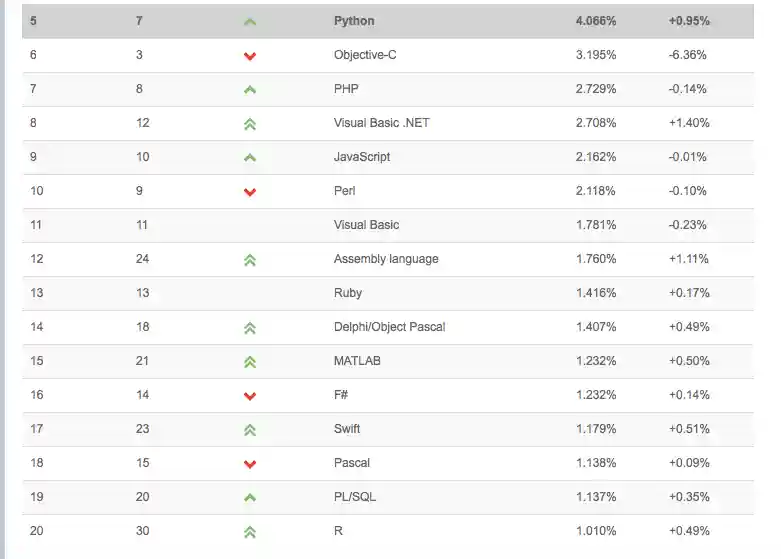The width and height of the screenshot is (781, 559).
Task: Click the Visual Basic language name
Action: pyautogui.click(x=366, y=225)
